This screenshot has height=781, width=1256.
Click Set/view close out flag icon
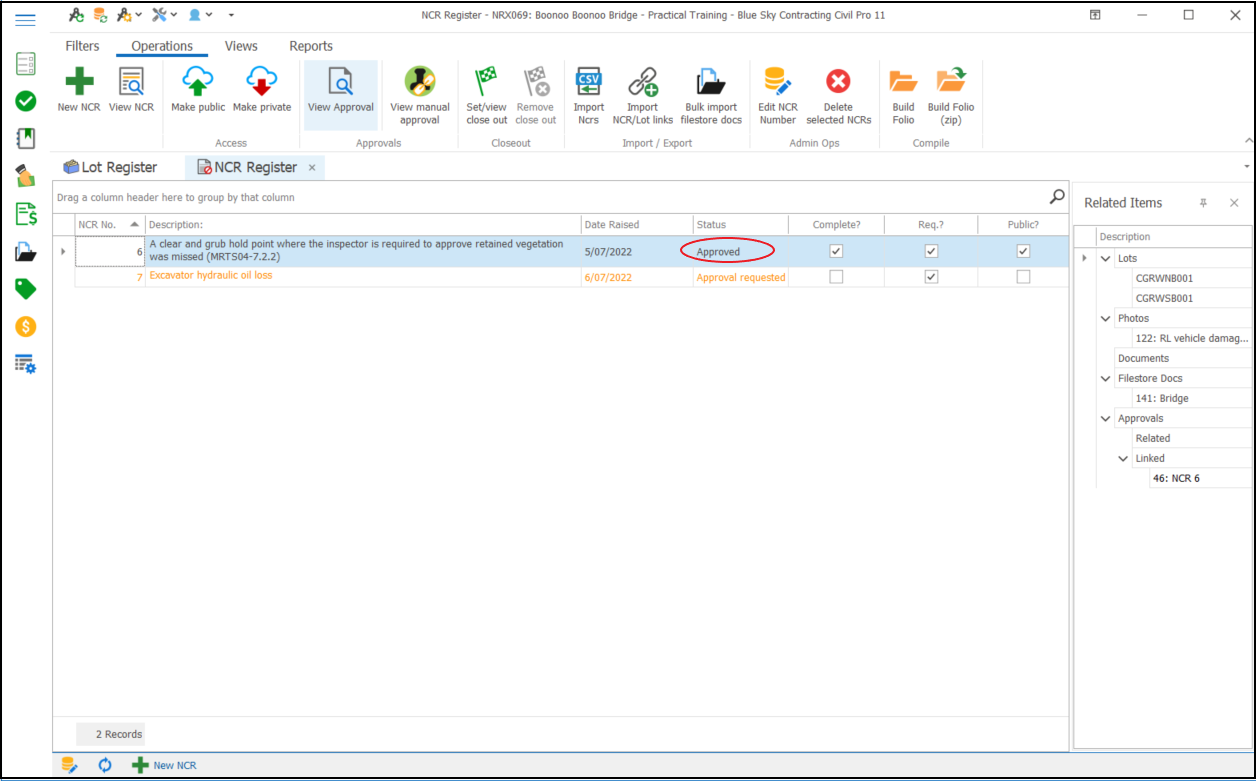(x=486, y=82)
